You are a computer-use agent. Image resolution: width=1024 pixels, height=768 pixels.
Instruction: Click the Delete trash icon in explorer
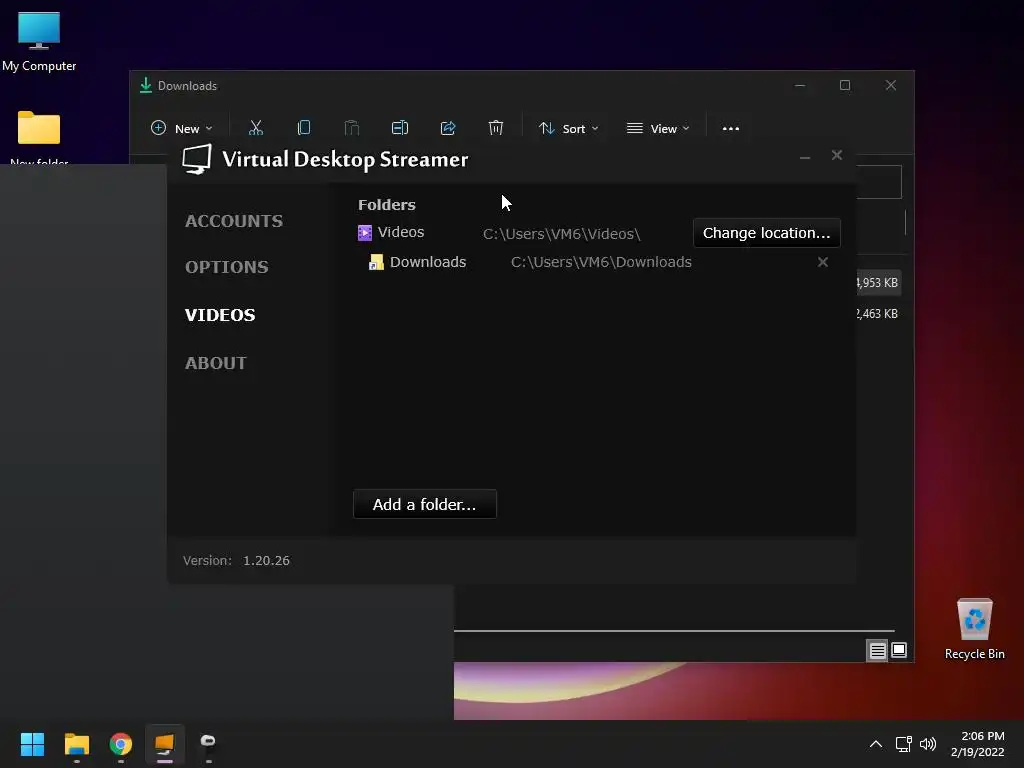point(496,128)
